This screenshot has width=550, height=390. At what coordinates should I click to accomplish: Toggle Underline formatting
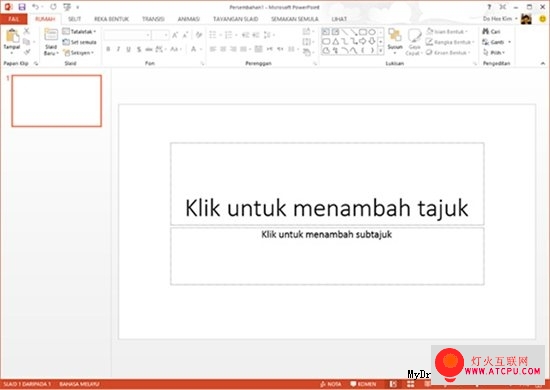coord(128,49)
